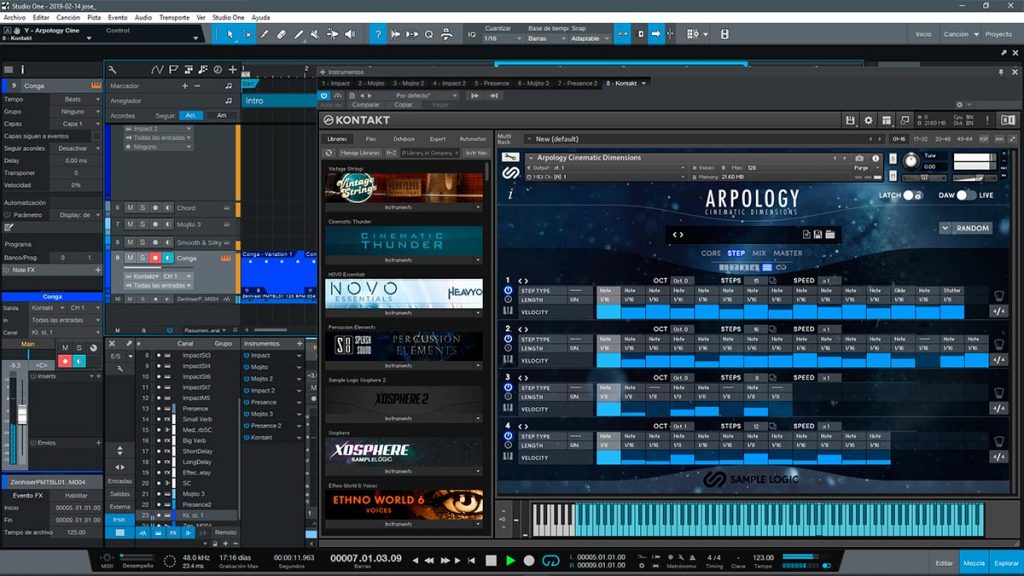1024x576 pixels.
Task: Delete sequencer row 3 with trash icon
Action: [999, 392]
